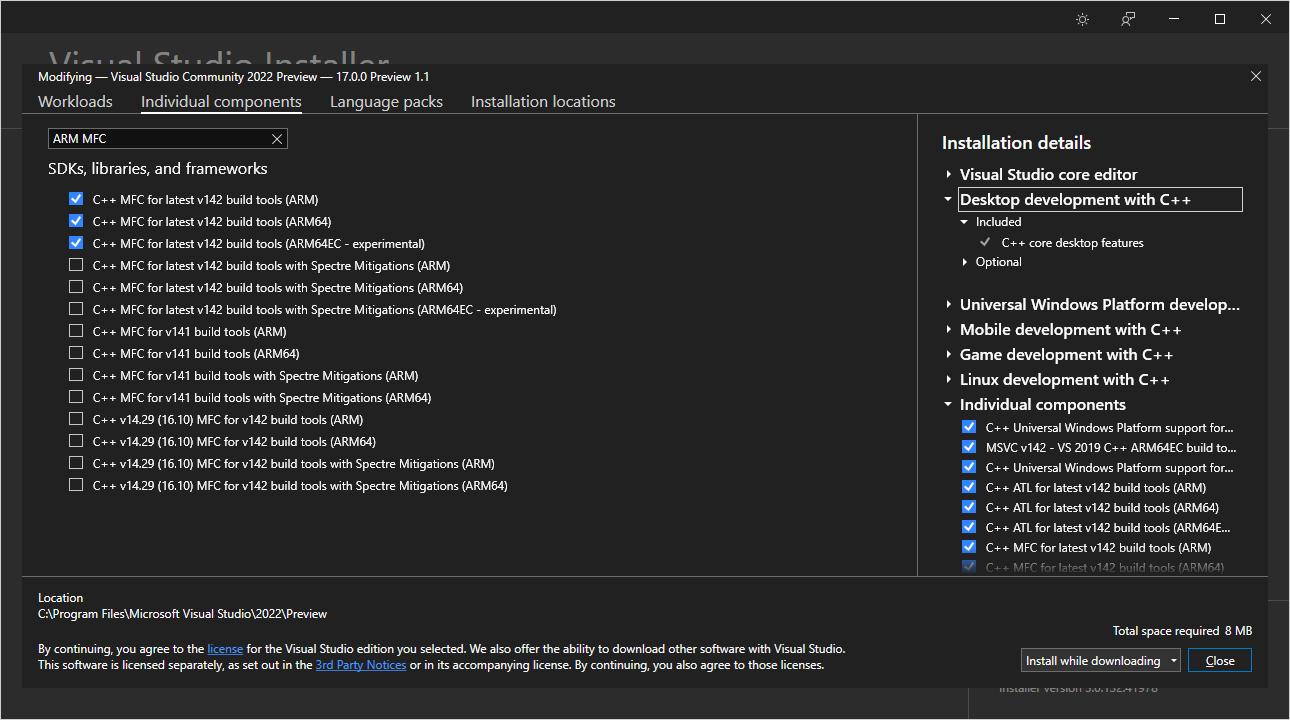Uncheck C++ Universal Windows Platform support below MSVC v142
This screenshot has height=720, width=1290.
pyautogui.click(x=968, y=467)
